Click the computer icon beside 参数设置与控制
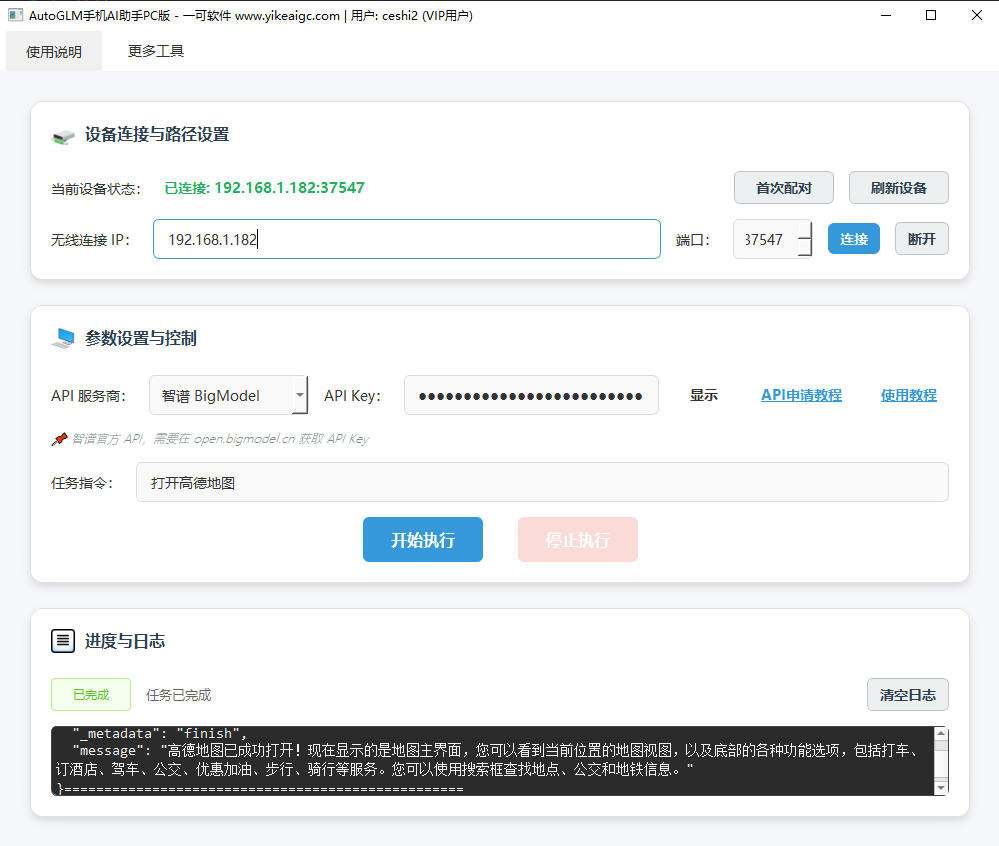The width and height of the screenshot is (999, 846). coord(63,338)
